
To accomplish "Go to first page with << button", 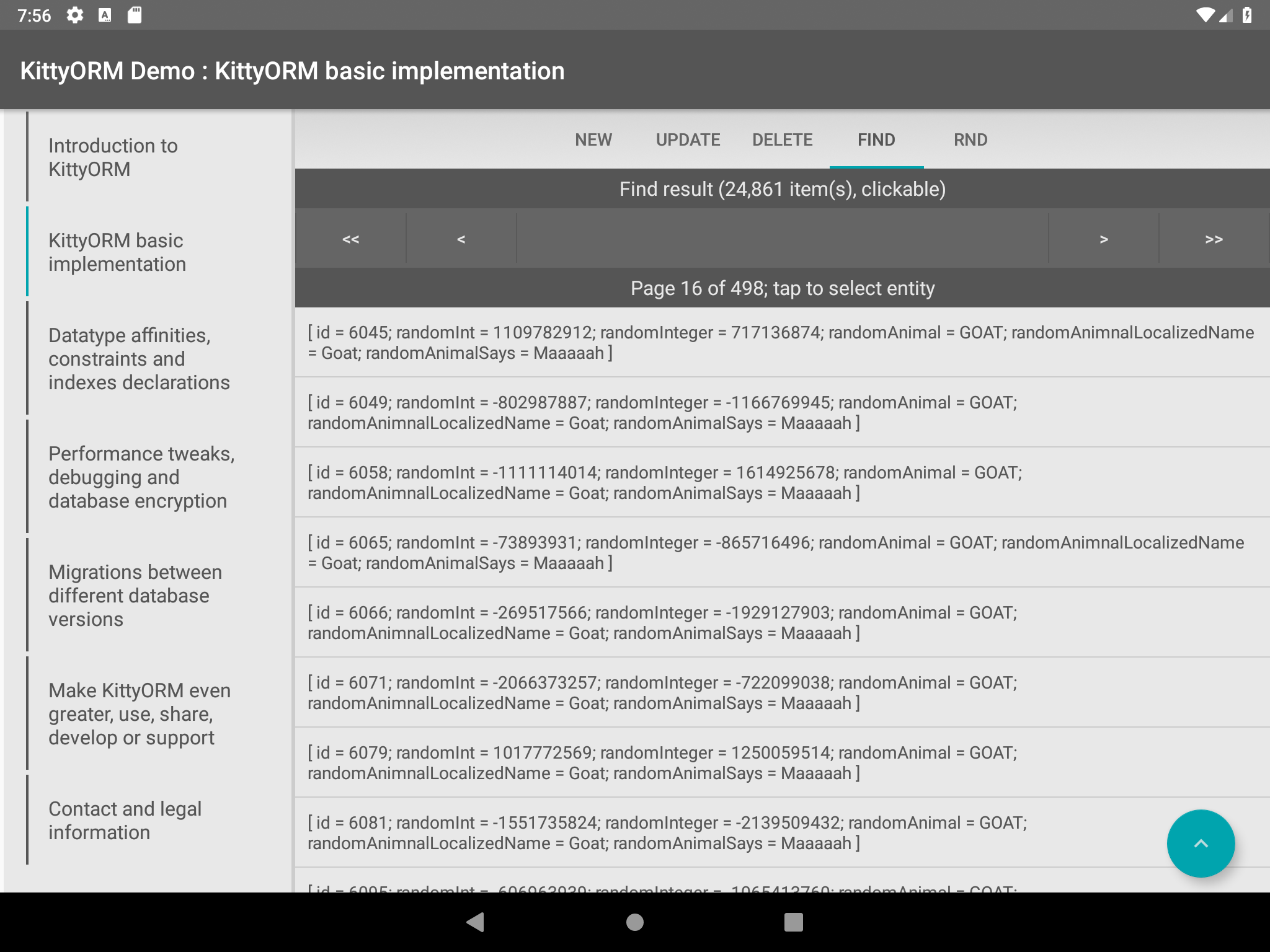I will 351,239.
